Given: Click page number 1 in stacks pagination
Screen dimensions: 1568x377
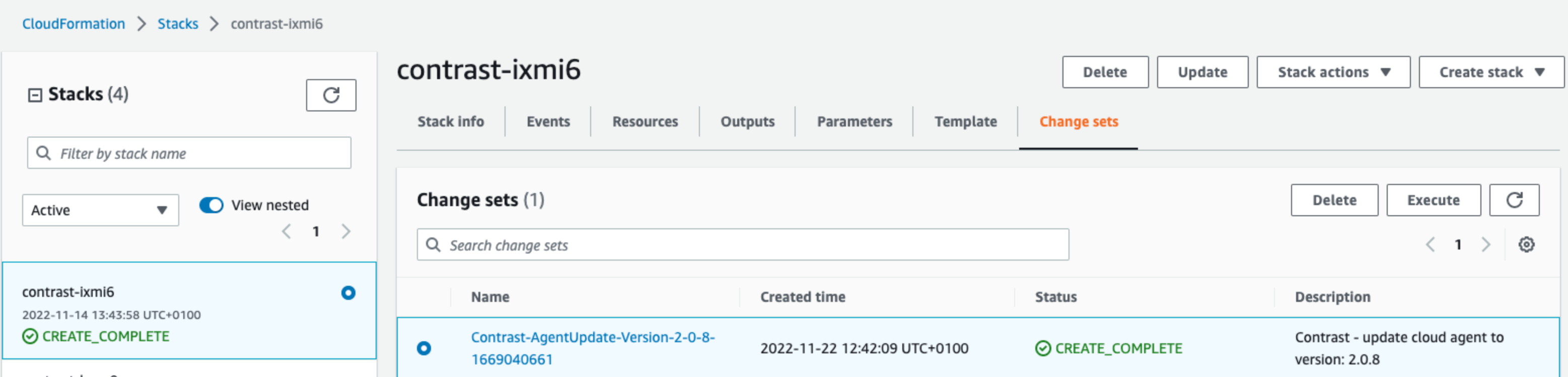Looking at the screenshot, I should pyautogui.click(x=316, y=231).
